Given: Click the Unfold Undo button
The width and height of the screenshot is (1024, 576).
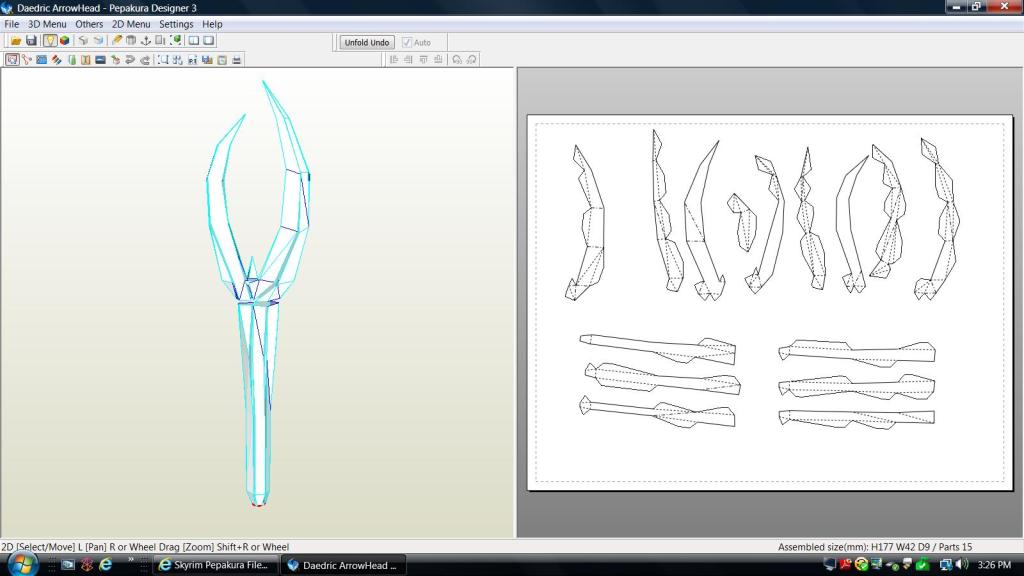Looking at the screenshot, I should coord(367,42).
